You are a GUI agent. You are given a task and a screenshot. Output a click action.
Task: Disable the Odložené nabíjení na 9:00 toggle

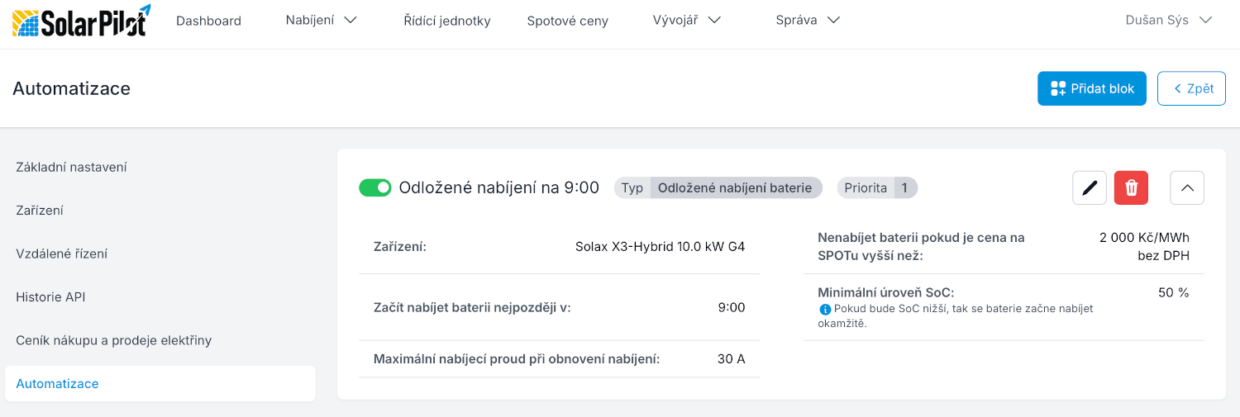pyautogui.click(x=375, y=188)
